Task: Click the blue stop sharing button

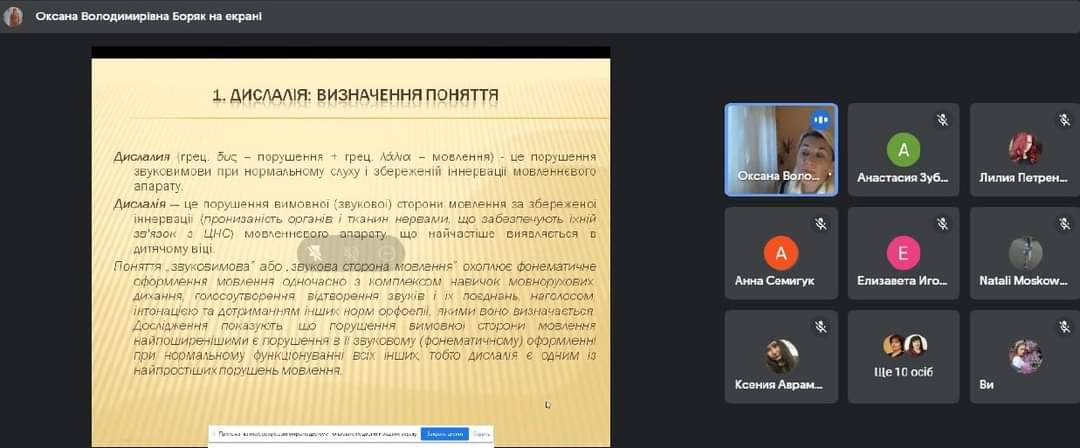Action: point(444,435)
